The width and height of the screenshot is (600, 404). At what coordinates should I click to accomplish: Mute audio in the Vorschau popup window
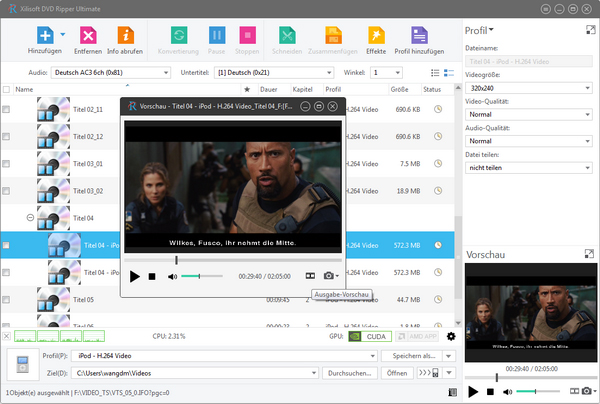coord(172,276)
